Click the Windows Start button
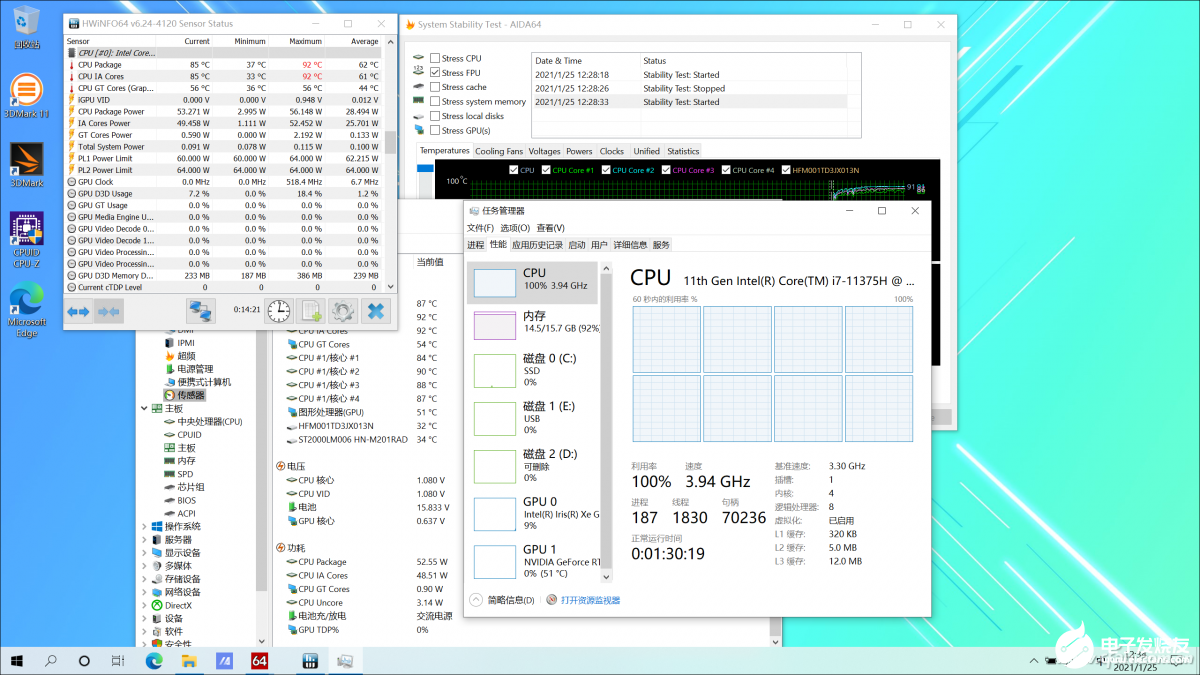 click(17, 660)
